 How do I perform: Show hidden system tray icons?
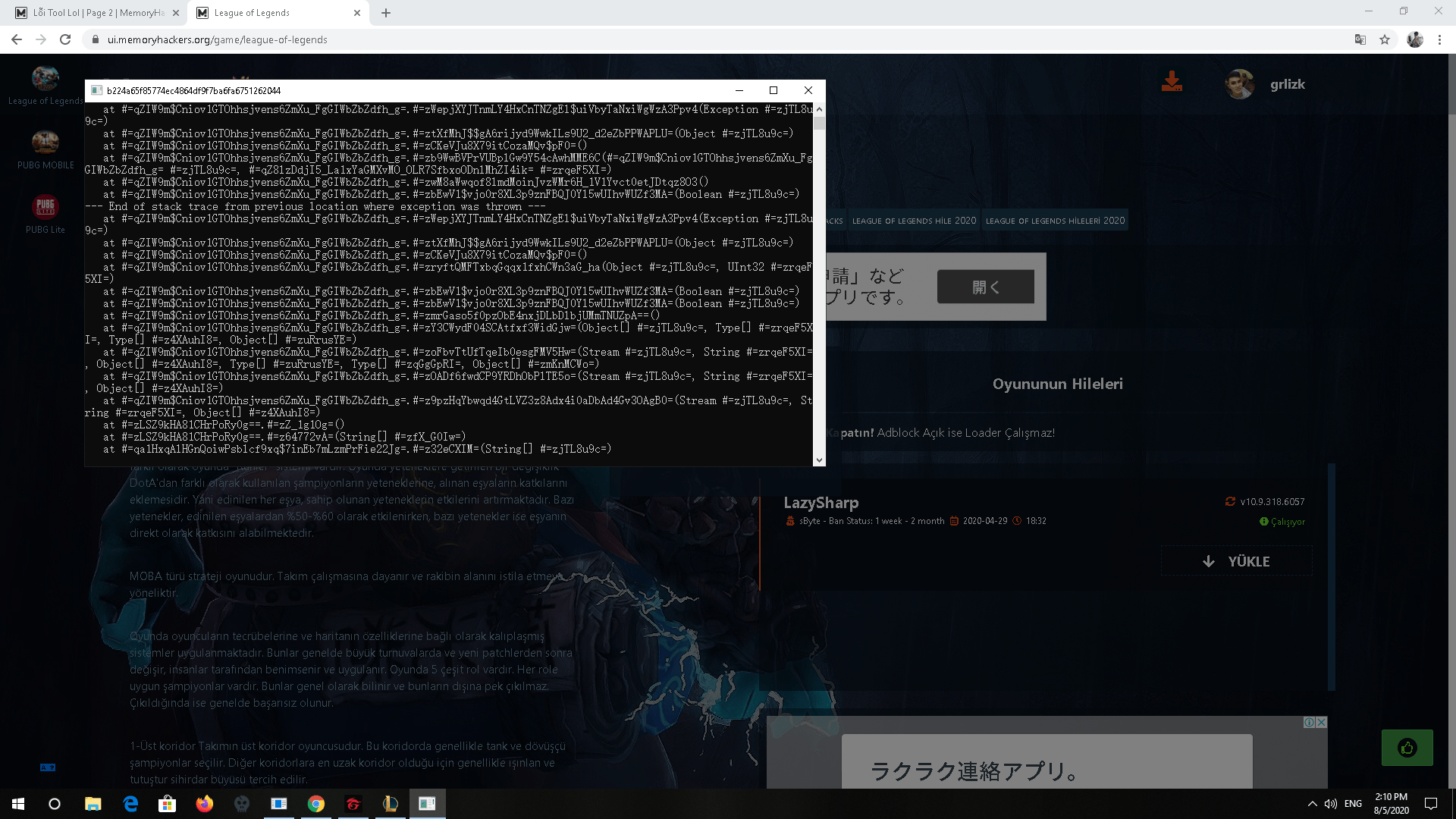[1312, 804]
